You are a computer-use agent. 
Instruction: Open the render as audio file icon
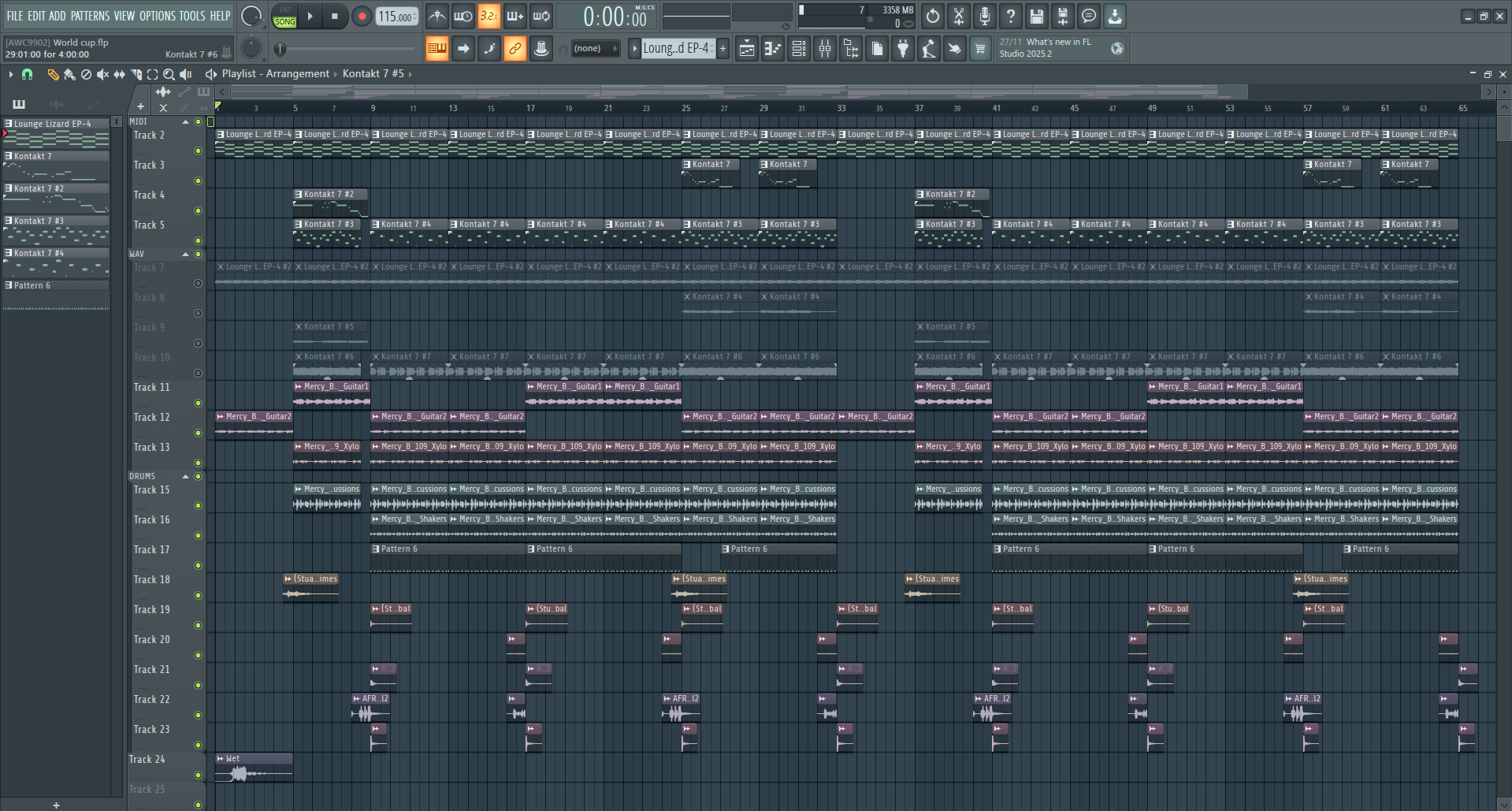click(1063, 16)
